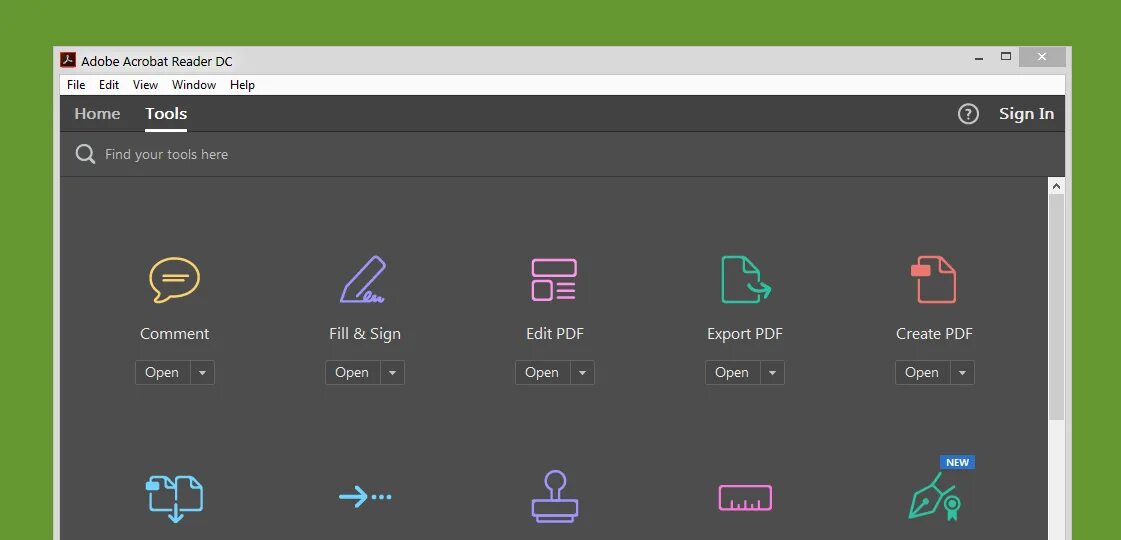Click the Adobe Acrobat logo in title bar
This screenshot has height=540, width=1121.
pyautogui.click(x=68, y=60)
